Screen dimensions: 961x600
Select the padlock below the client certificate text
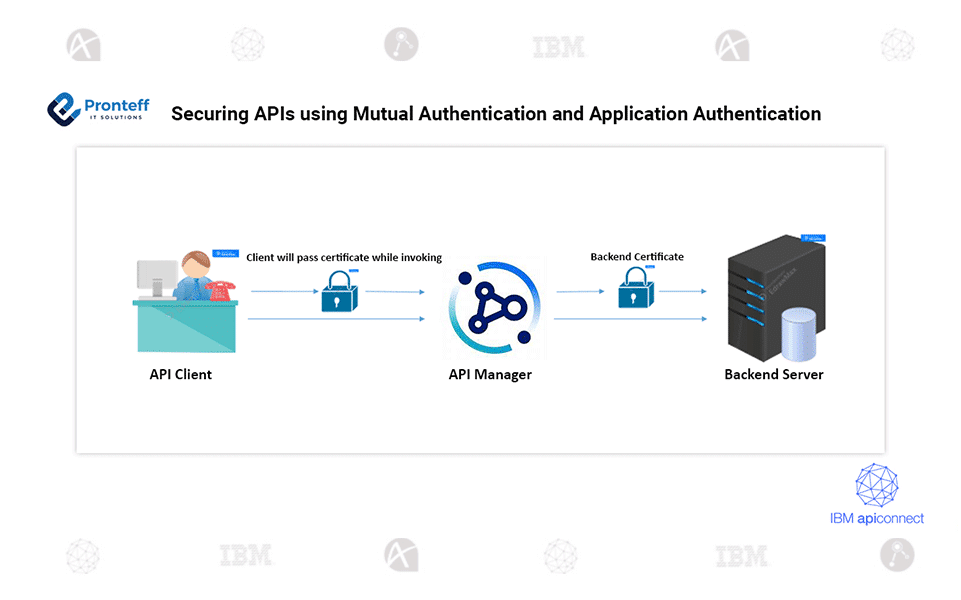[338, 292]
